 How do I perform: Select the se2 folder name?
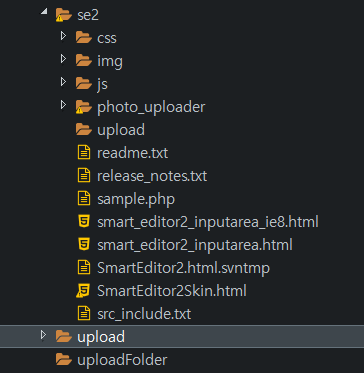pos(88,15)
